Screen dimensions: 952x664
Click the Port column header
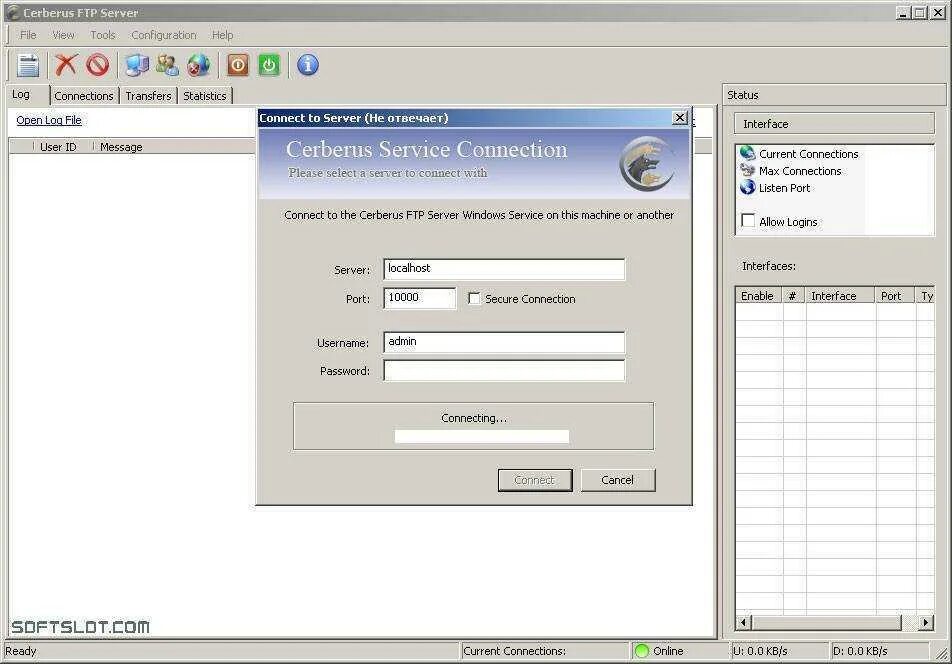895,296
